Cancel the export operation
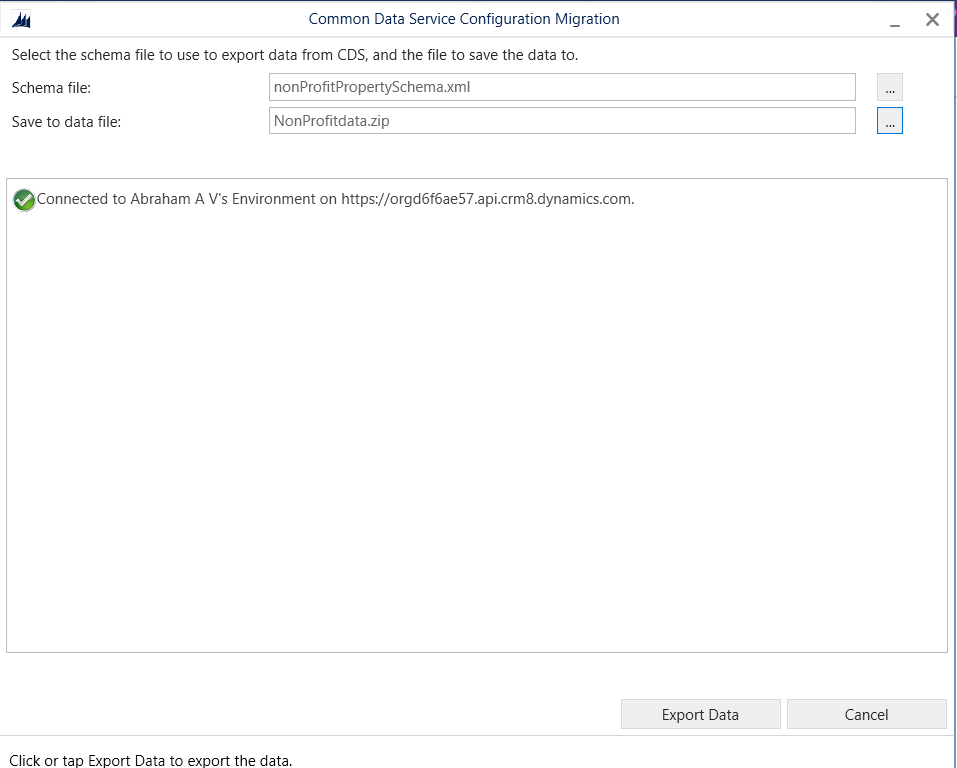957x768 pixels. point(866,714)
